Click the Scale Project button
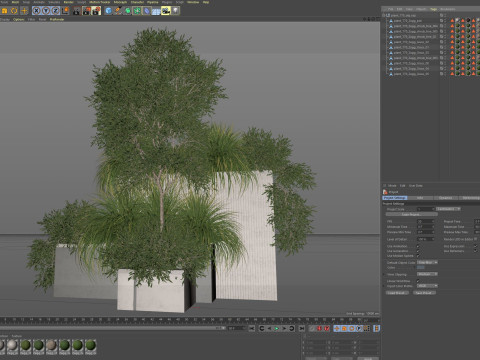This screenshot has width=480, height=360. [x=411, y=214]
